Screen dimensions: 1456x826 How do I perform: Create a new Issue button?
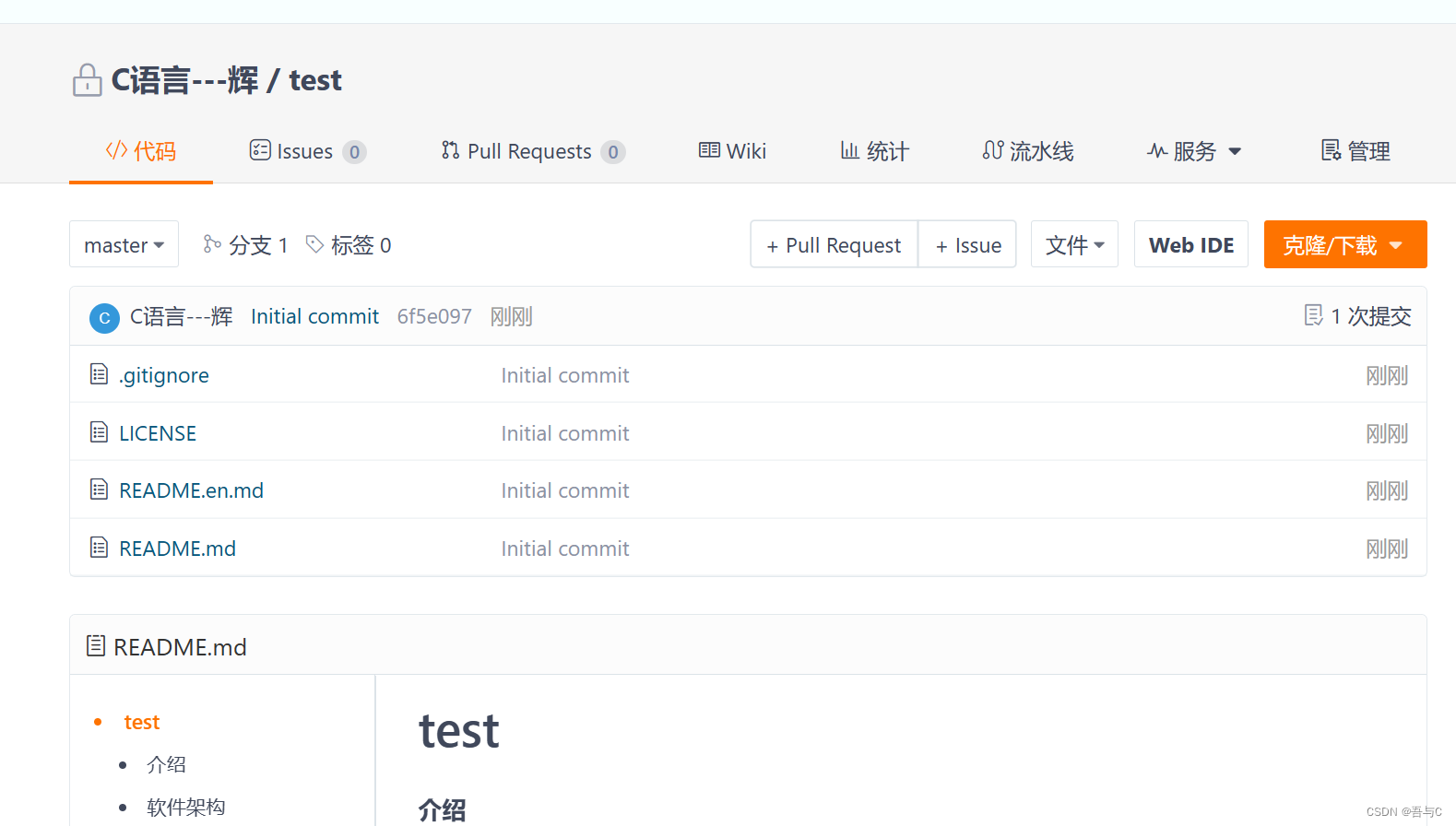click(x=967, y=244)
